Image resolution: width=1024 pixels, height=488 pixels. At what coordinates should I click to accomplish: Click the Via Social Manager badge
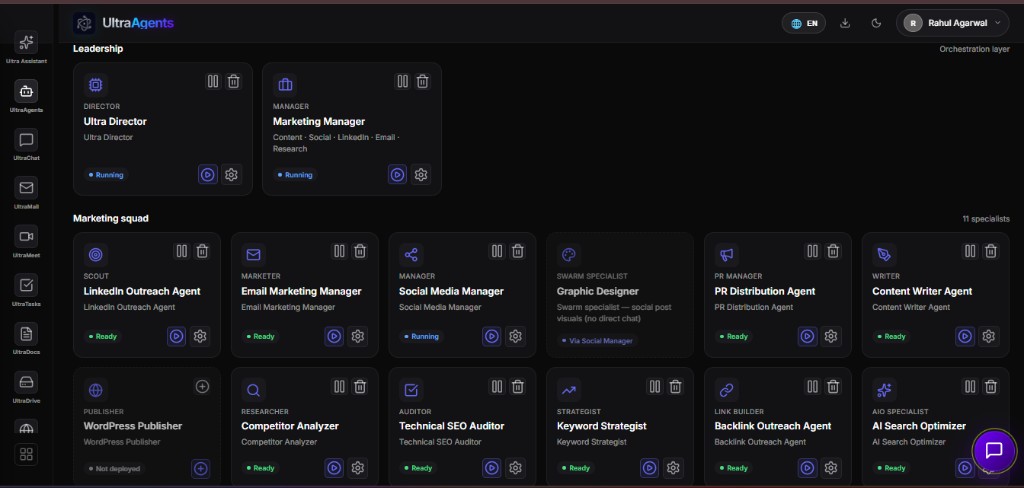[x=597, y=341]
